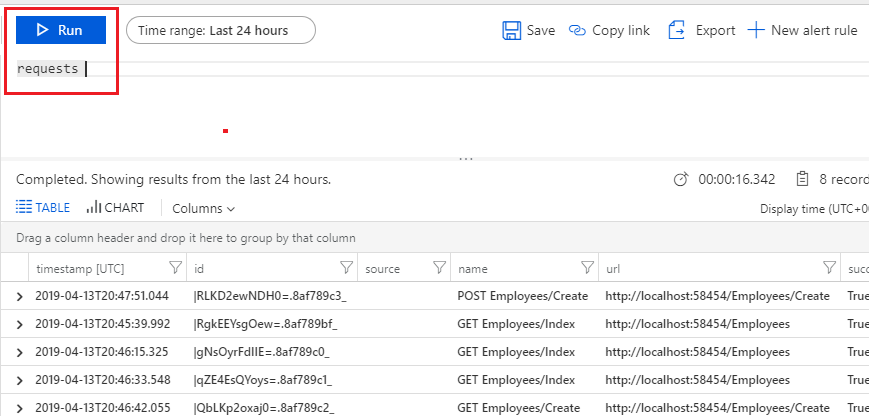The height and width of the screenshot is (416, 869).
Task: Select the GET Employees/Create name cell
Action: (x=519, y=408)
